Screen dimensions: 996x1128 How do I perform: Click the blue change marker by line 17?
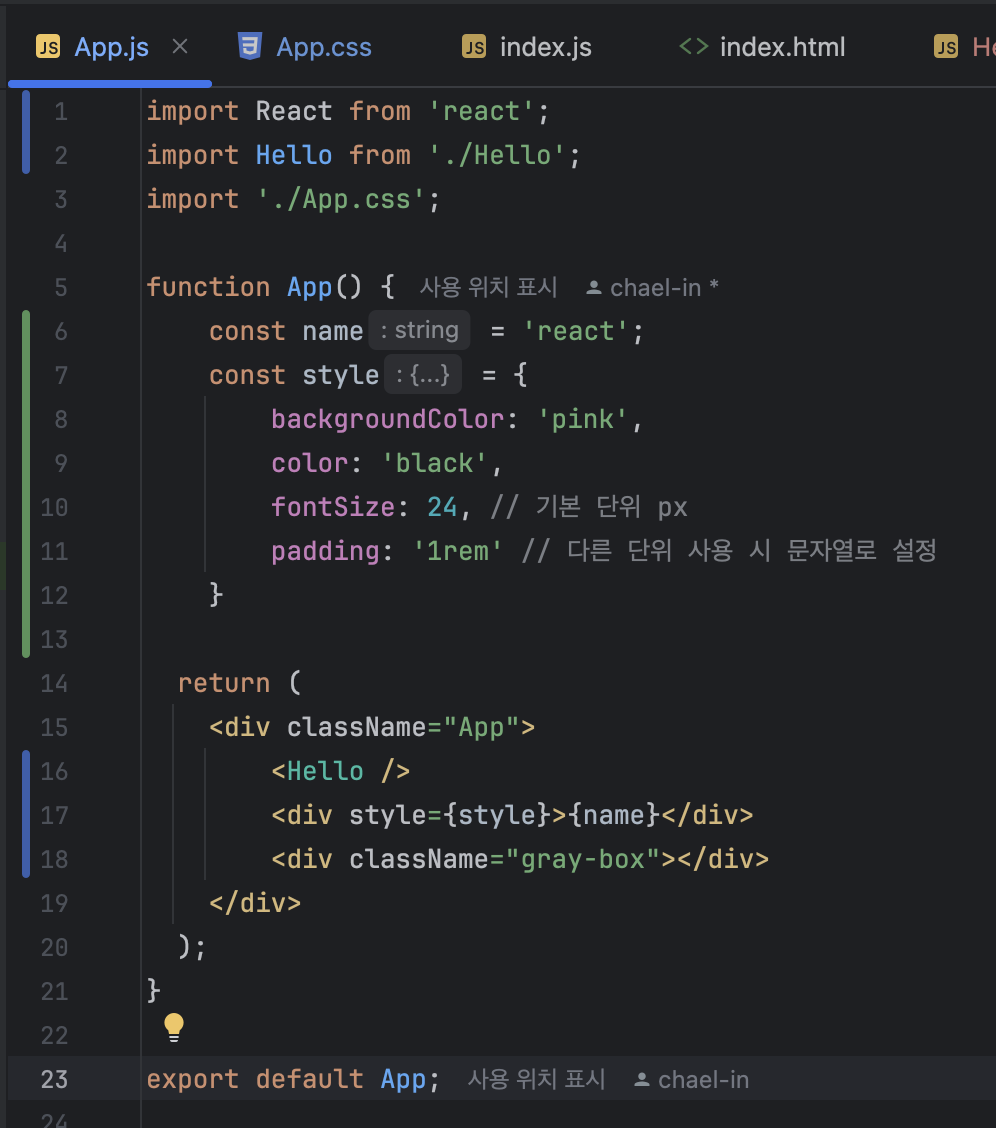pyautogui.click(x=26, y=815)
